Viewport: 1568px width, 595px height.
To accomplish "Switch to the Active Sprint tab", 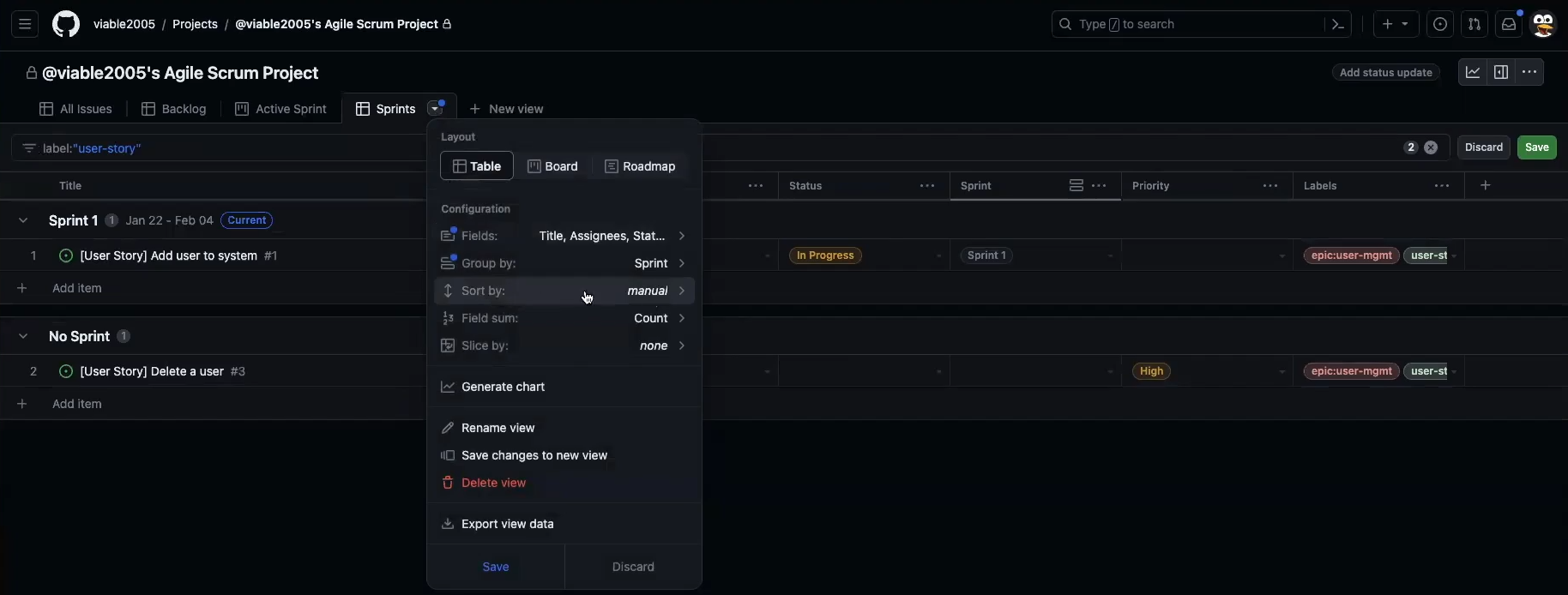I will (x=280, y=109).
